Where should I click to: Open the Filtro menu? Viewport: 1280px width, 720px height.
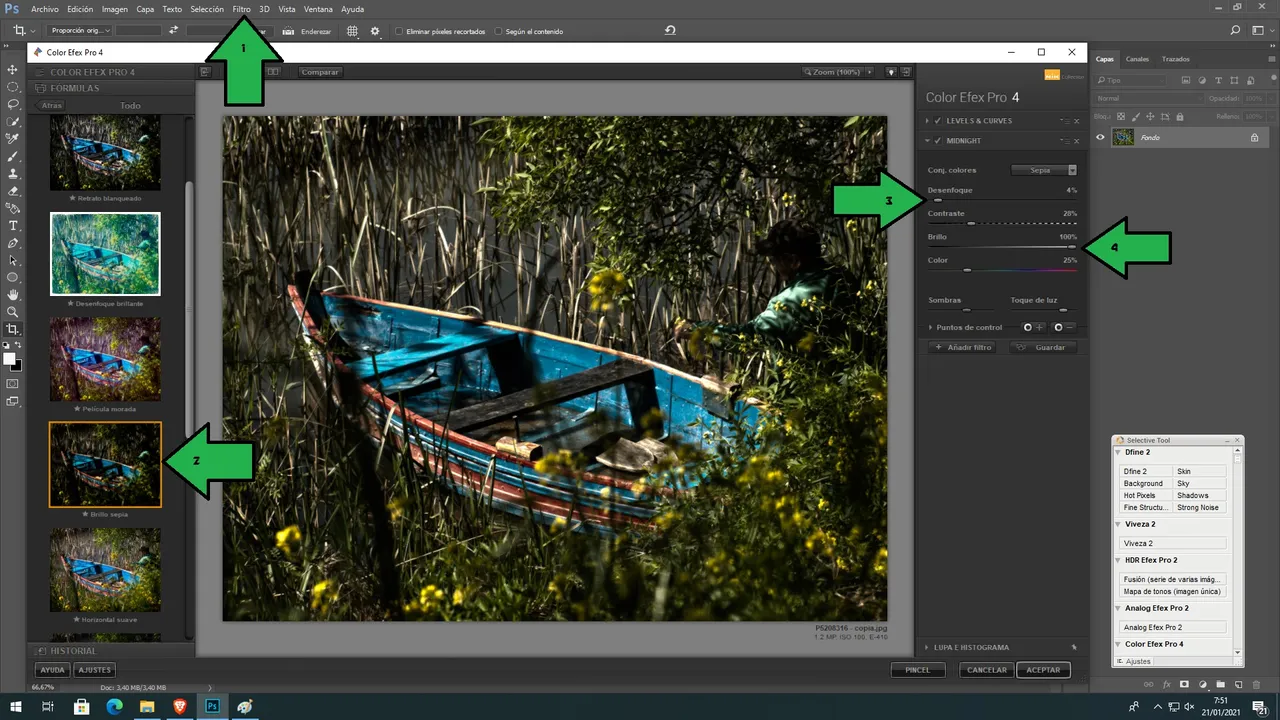click(x=242, y=9)
